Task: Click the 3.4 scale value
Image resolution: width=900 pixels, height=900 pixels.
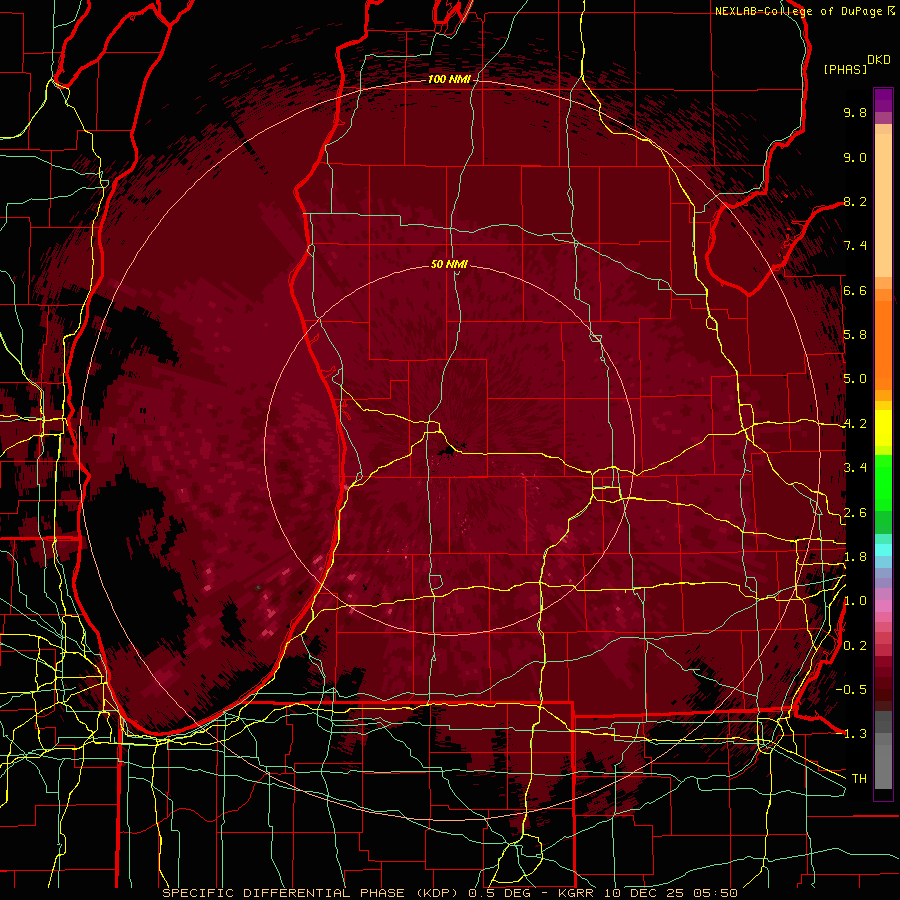Action: [x=855, y=468]
